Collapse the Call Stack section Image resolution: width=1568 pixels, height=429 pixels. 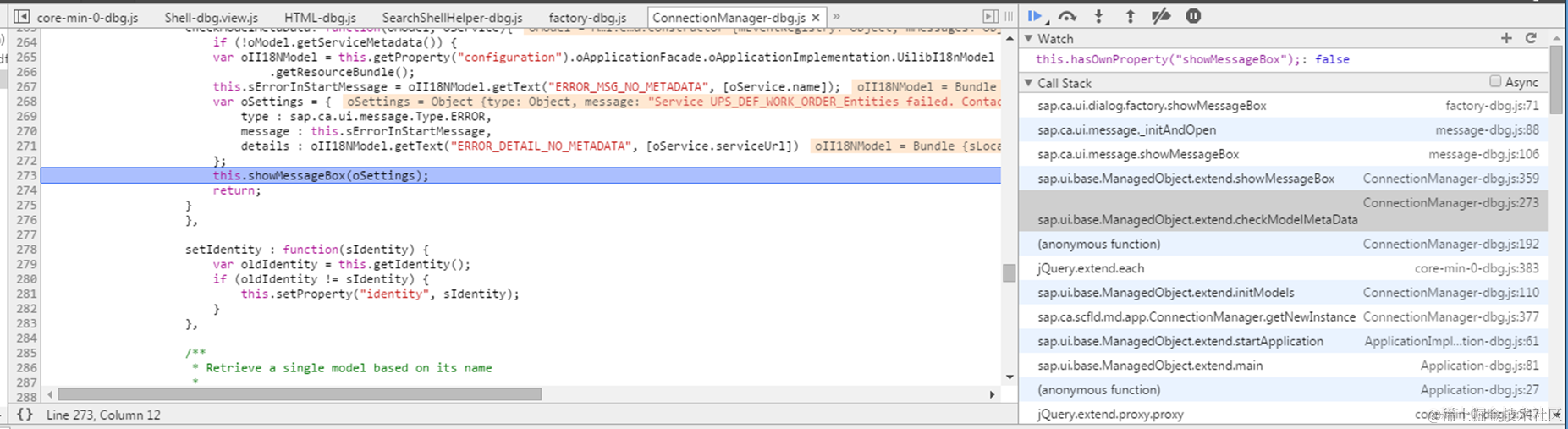pos(1029,83)
